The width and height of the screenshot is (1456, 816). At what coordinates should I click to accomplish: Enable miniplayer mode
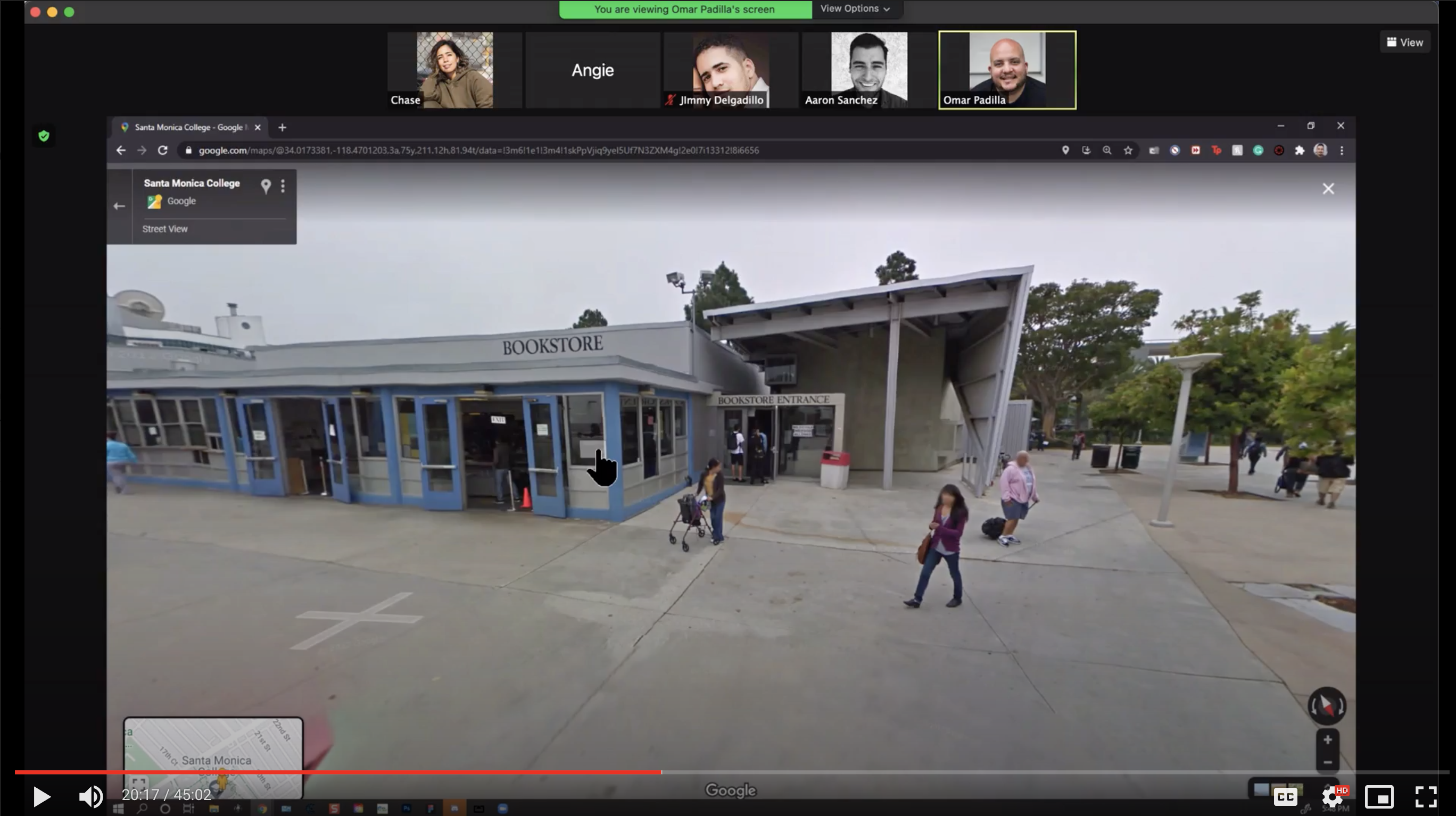point(1379,797)
